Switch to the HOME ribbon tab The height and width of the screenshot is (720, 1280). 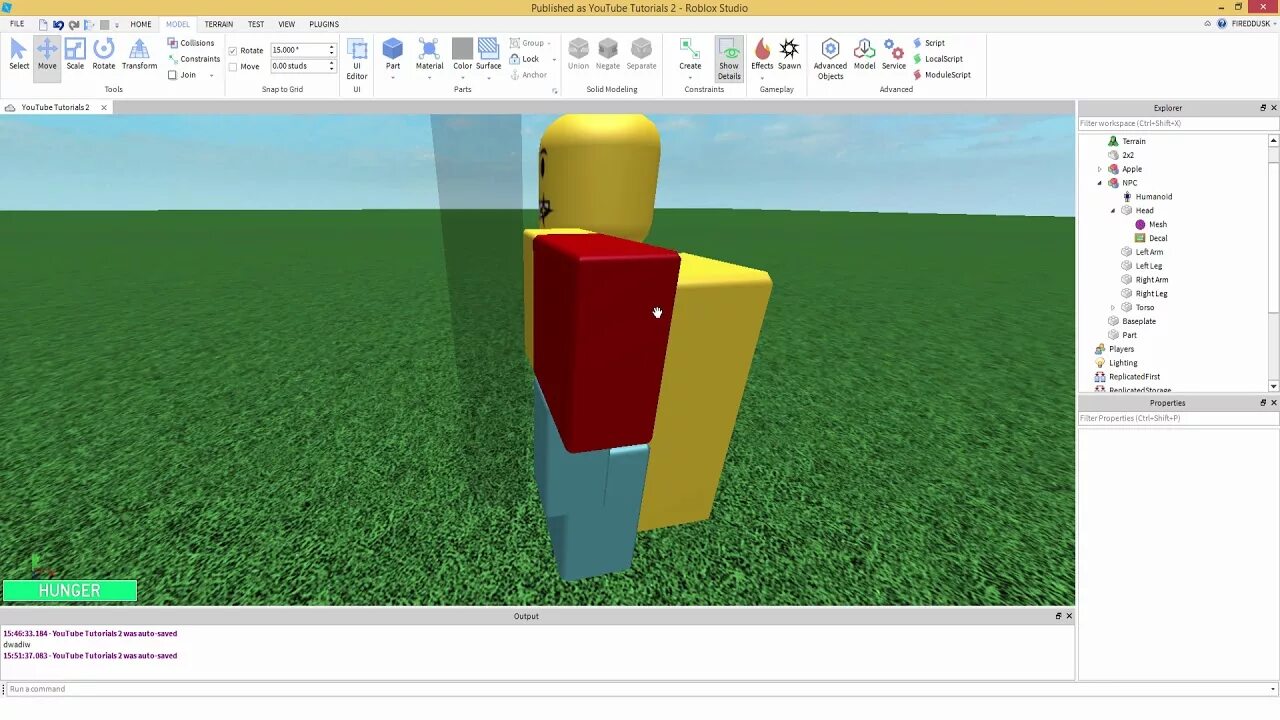coord(141,24)
